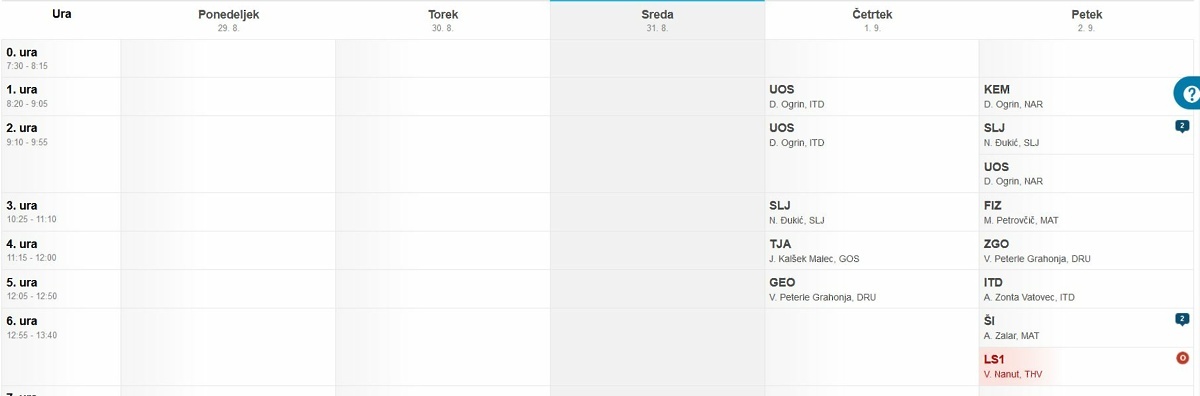
Task: Select the Sreda day column header
Action: pyautogui.click(x=657, y=20)
